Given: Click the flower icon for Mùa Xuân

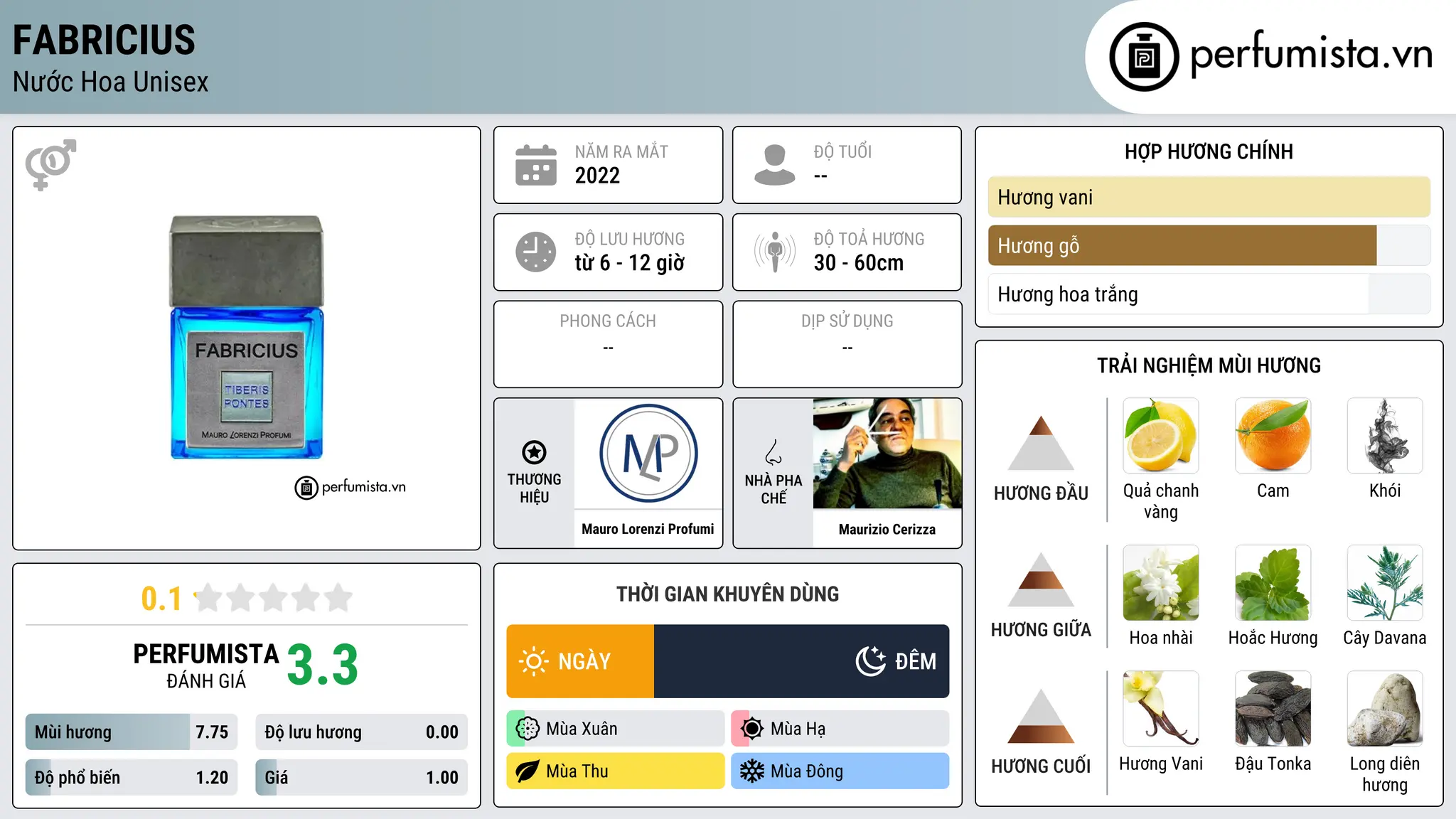Looking at the screenshot, I should pyautogui.click(x=528, y=729).
